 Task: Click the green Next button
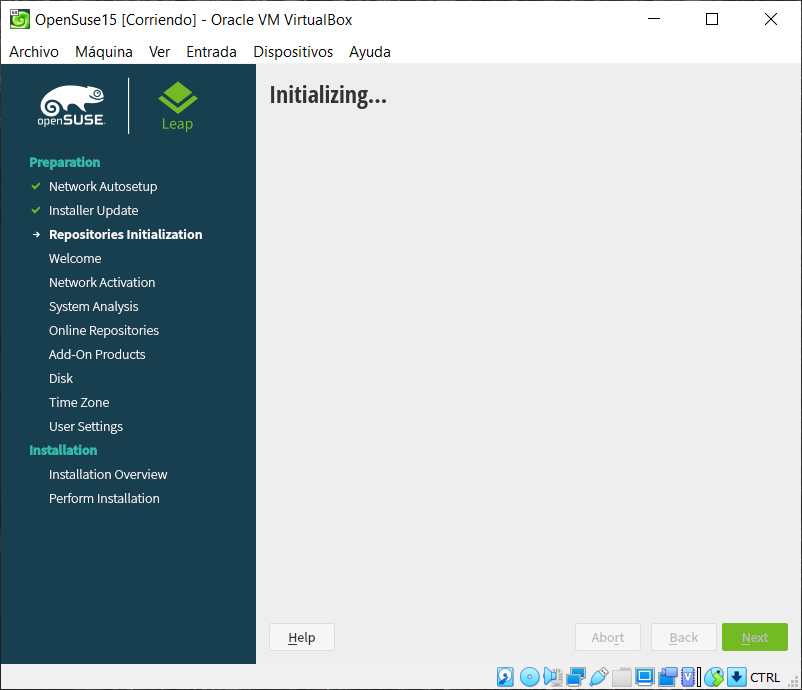pos(754,637)
